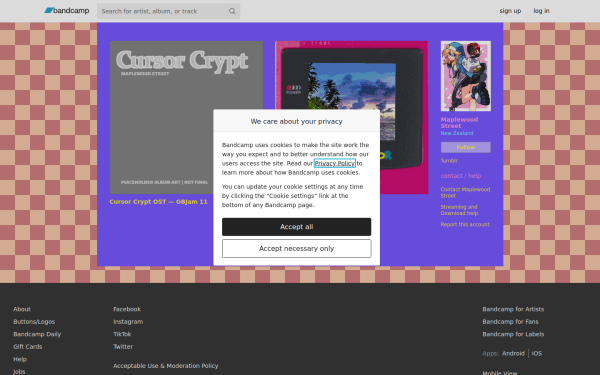
Task: Open Bandcamp's Facebook link
Action: [127, 309]
